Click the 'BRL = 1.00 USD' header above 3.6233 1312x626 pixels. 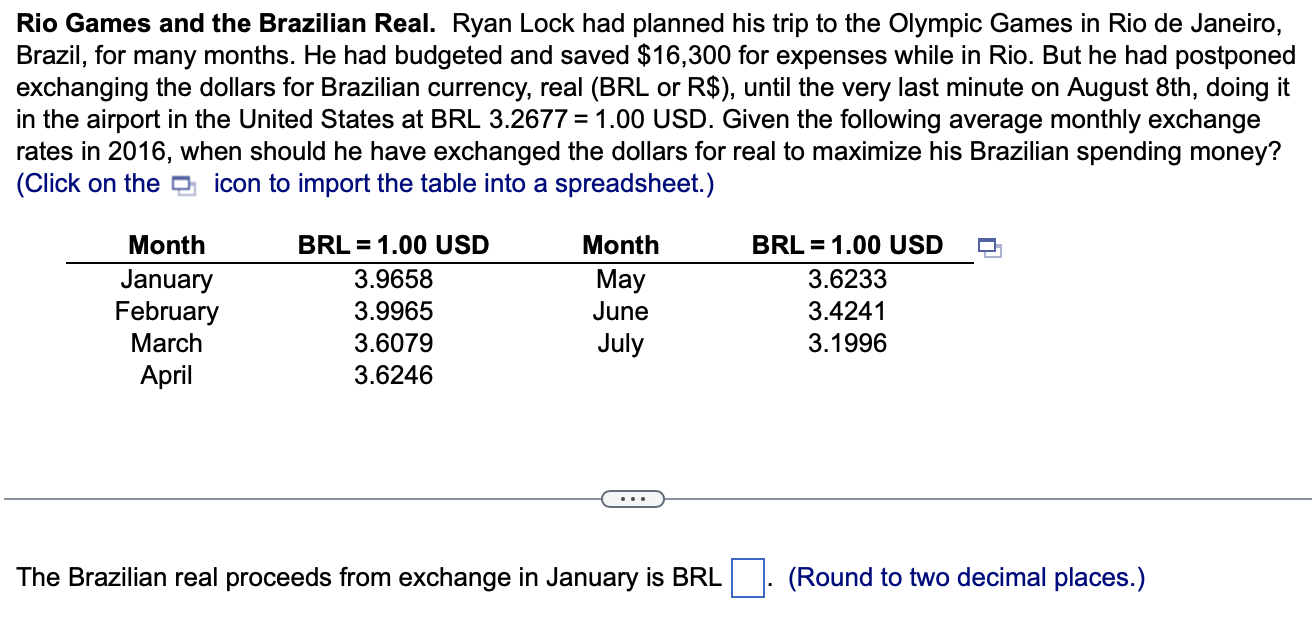847,245
